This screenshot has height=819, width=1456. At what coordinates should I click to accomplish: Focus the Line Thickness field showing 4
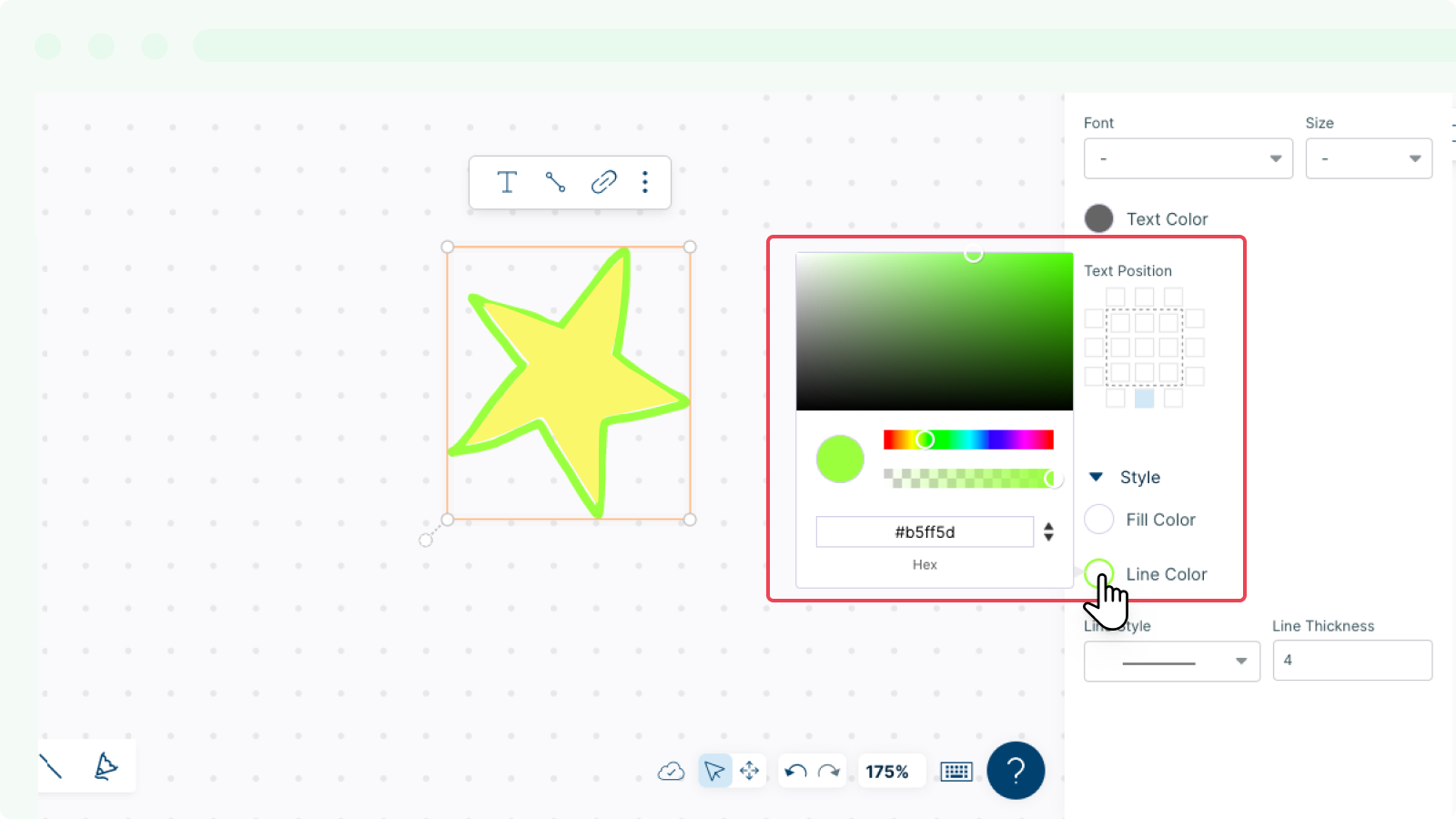click(1352, 661)
